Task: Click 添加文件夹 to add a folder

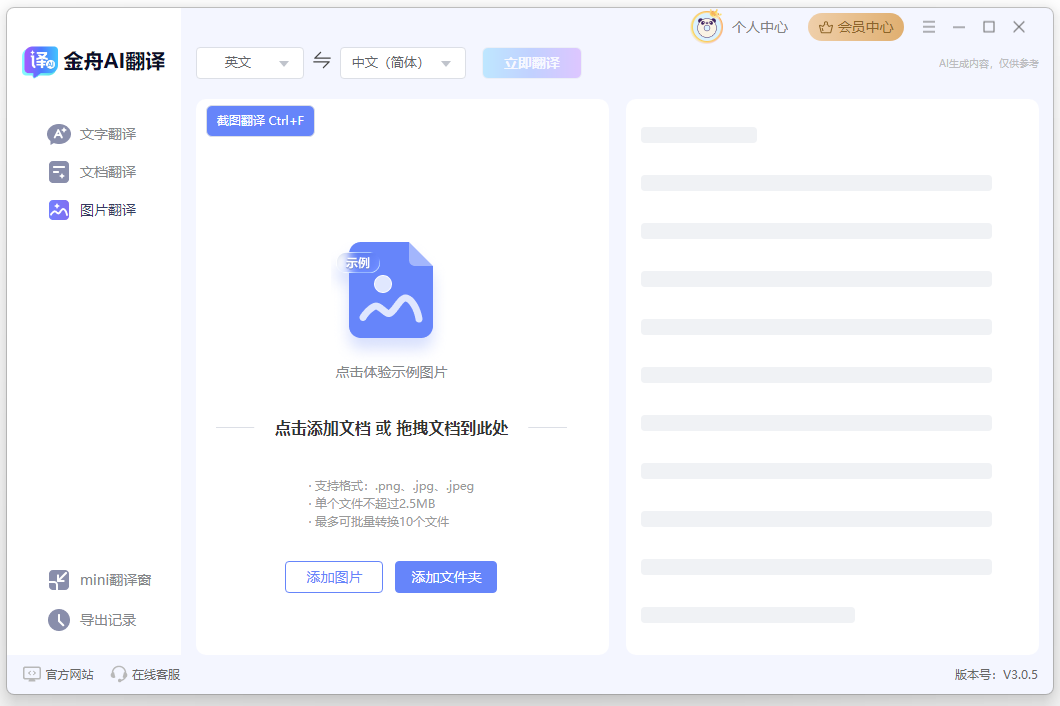Action: pos(445,577)
